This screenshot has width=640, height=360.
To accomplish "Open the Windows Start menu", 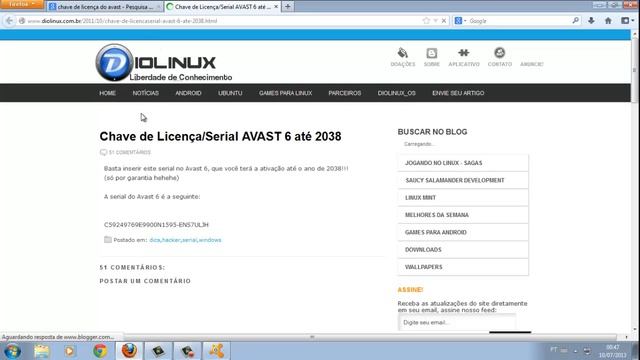I will click(x=12, y=351).
